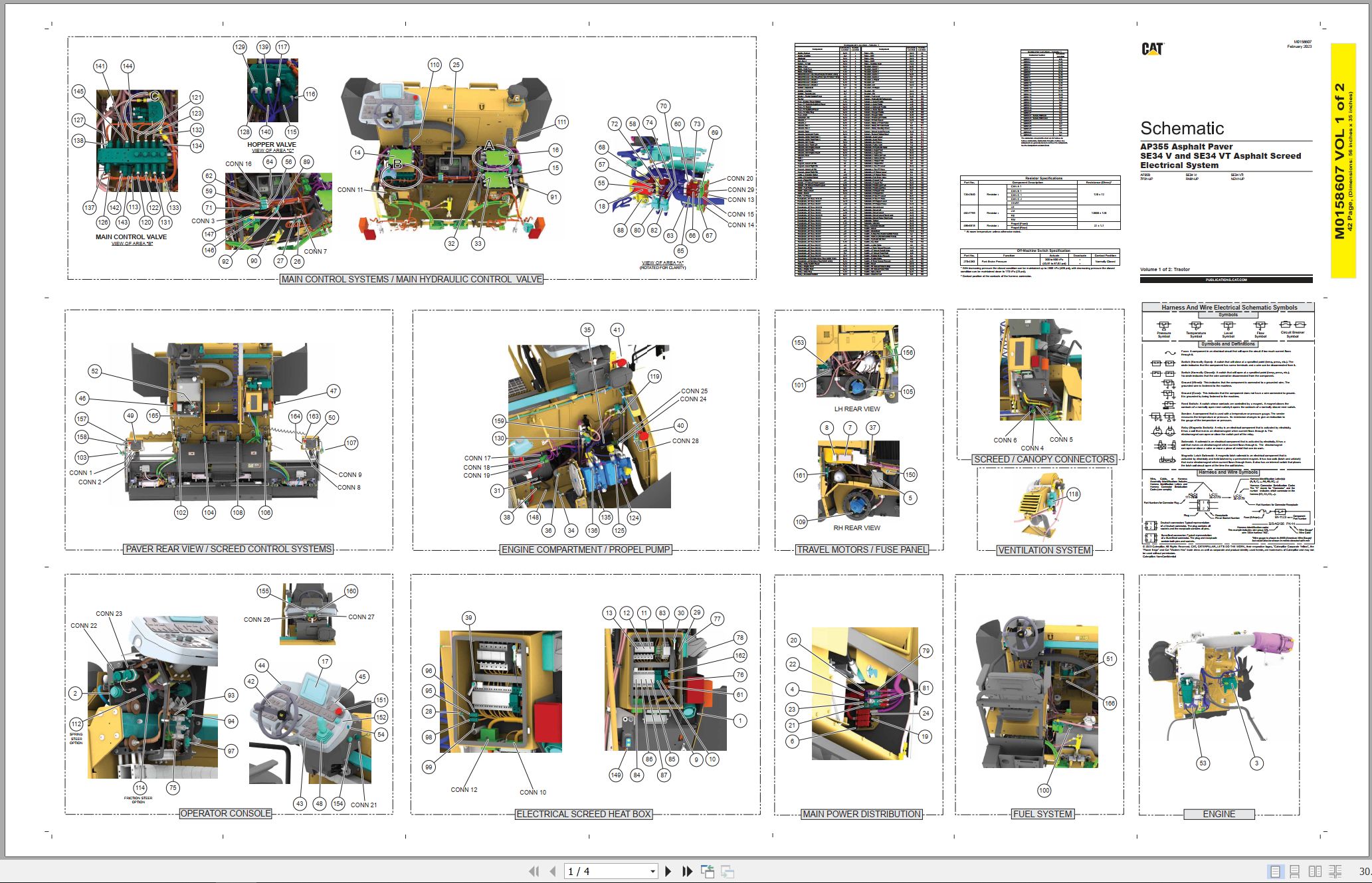
Task: Click the CONN 6 connector label
Action: [x=1005, y=440]
